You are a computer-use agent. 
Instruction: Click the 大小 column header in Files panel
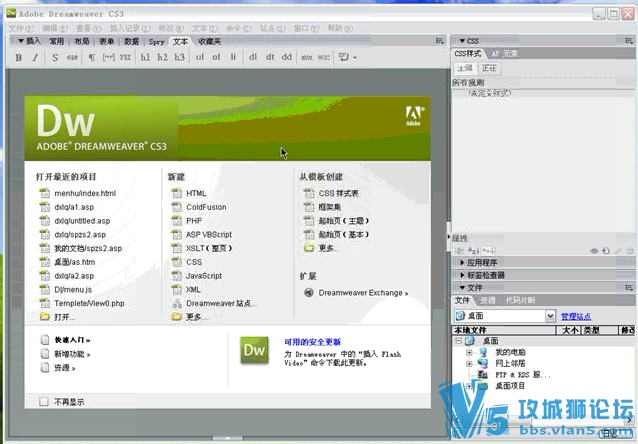pos(570,330)
